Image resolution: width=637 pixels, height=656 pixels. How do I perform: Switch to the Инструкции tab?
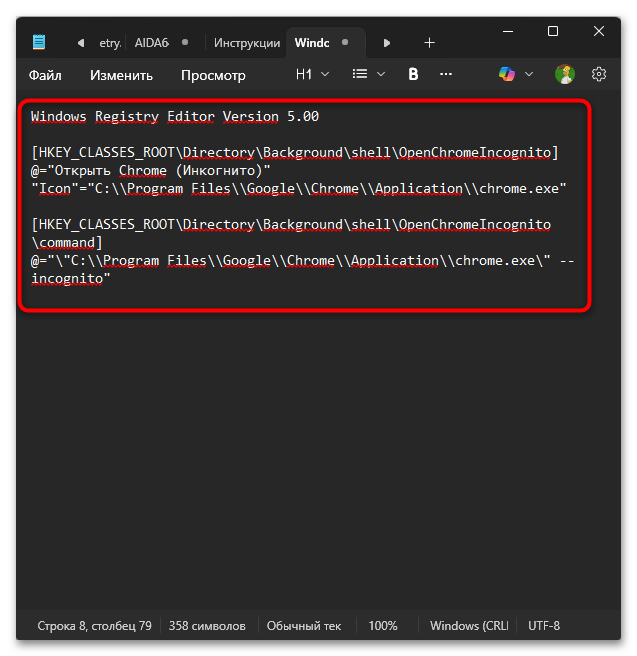point(247,43)
